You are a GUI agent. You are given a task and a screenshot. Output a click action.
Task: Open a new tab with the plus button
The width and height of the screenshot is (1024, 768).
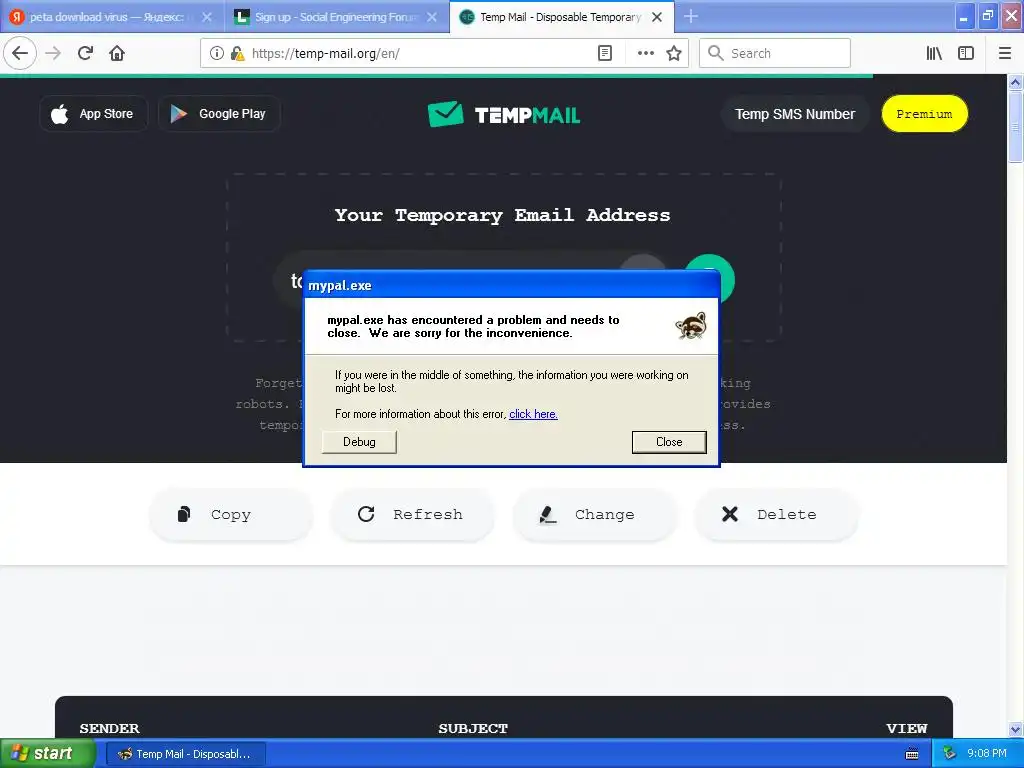pos(691,16)
